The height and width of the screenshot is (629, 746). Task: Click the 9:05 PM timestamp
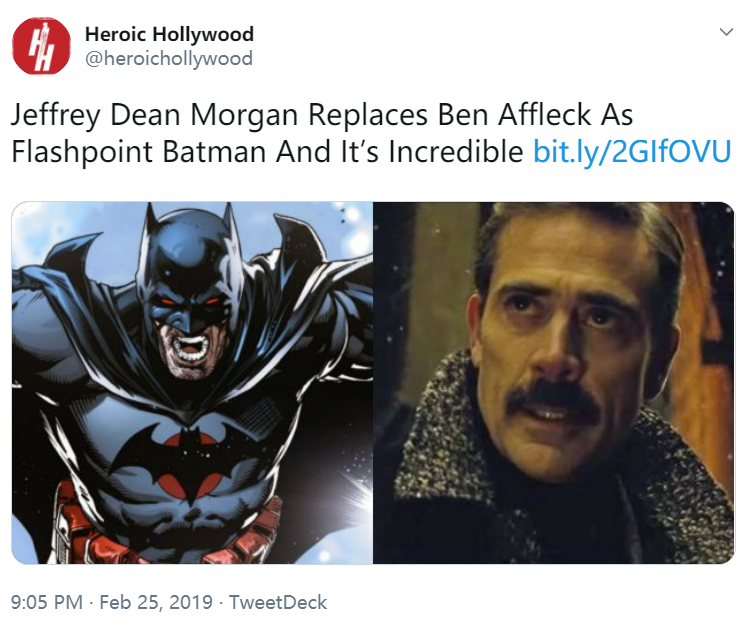47,602
